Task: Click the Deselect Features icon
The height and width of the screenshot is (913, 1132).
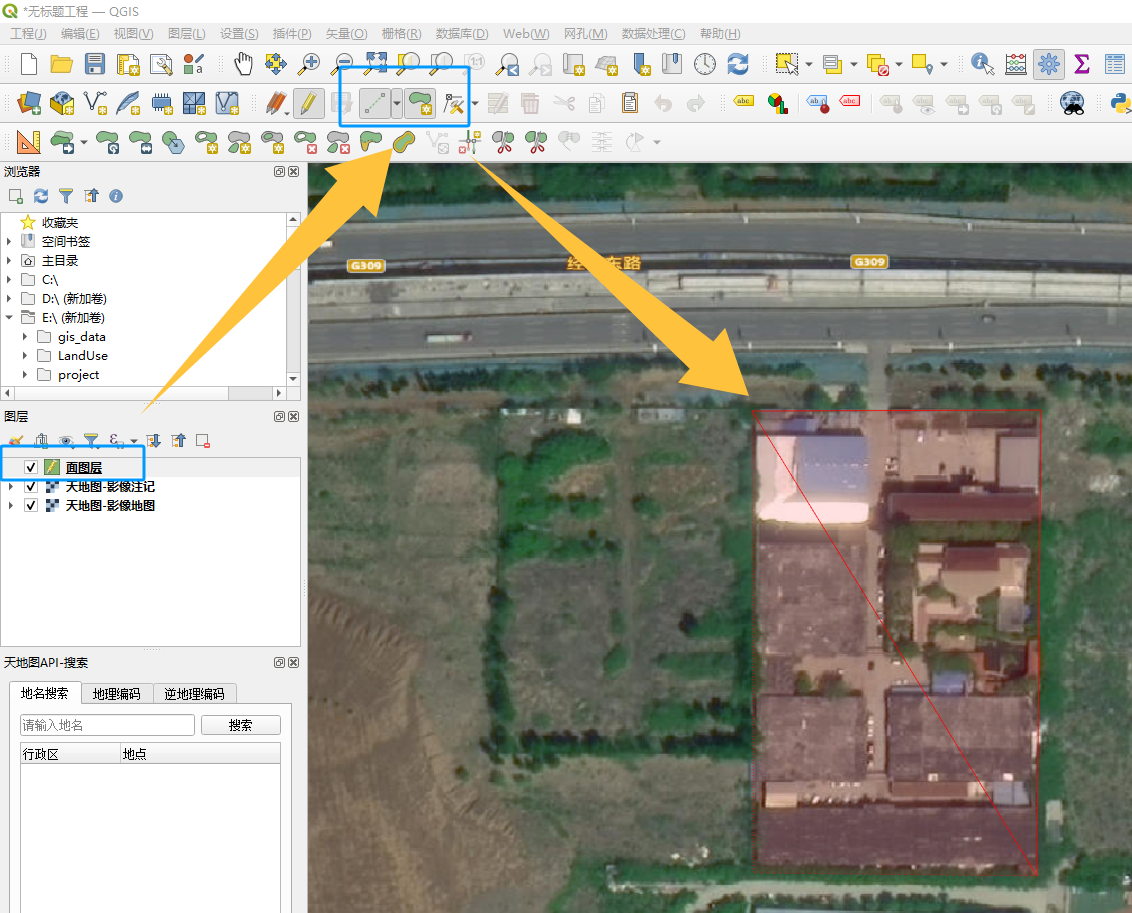Action: (x=878, y=64)
